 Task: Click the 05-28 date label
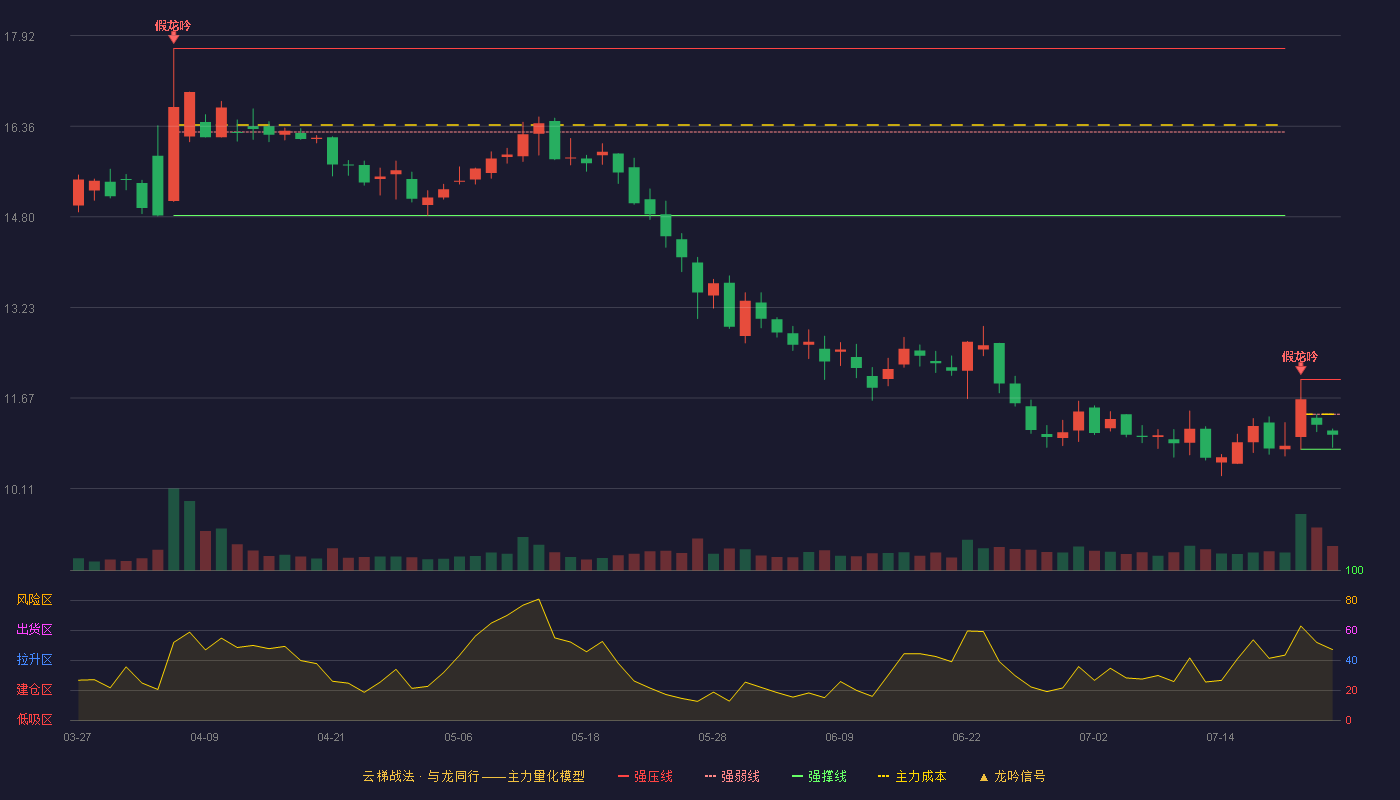[x=712, y=737]
